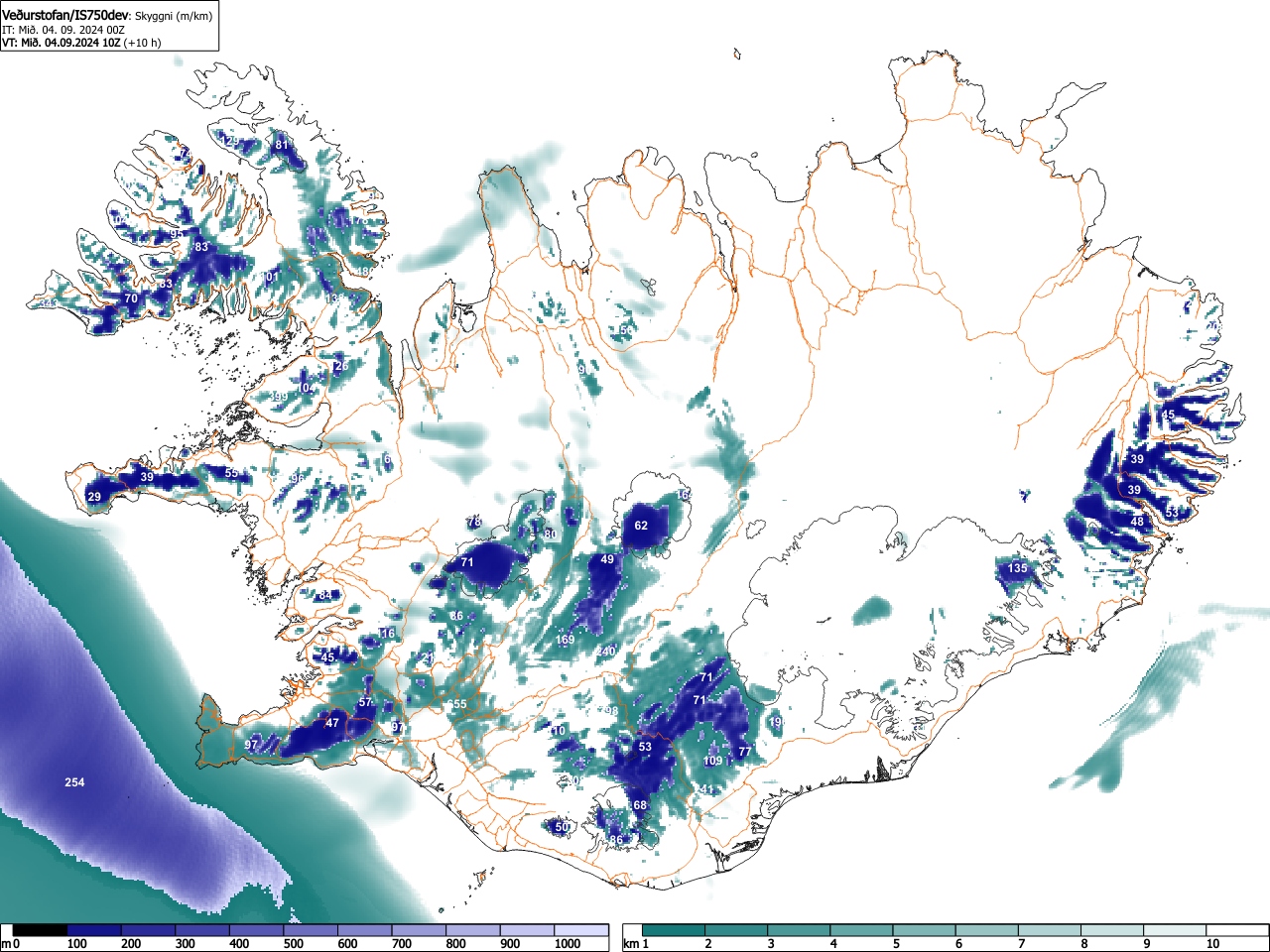This screenshot has width=1270, height=952.
Task: Click the dark blue swatch between 100 and 200
Action: tap(94, 930)
